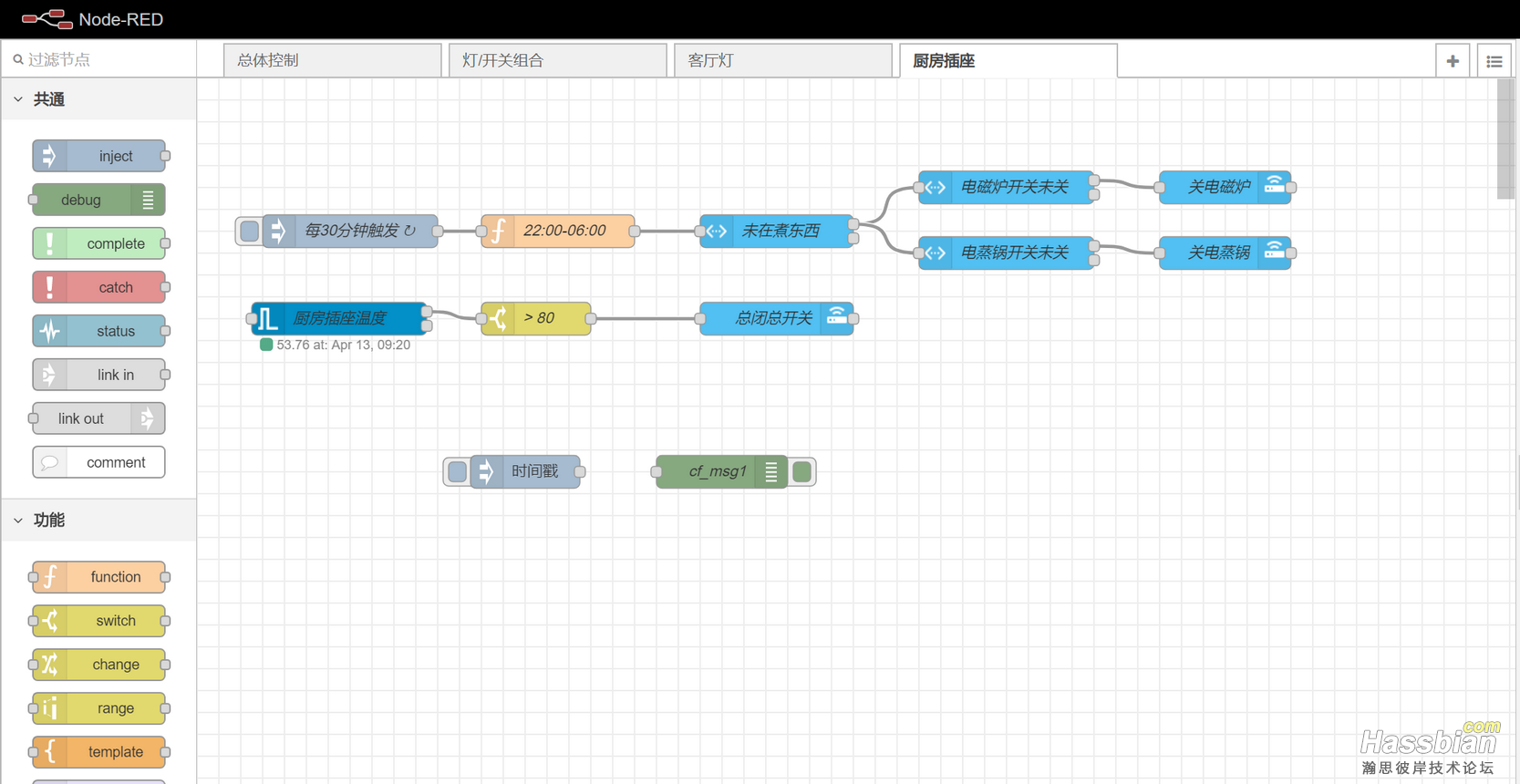Select the 每30分钟触发 inject node

click(350, 231)
